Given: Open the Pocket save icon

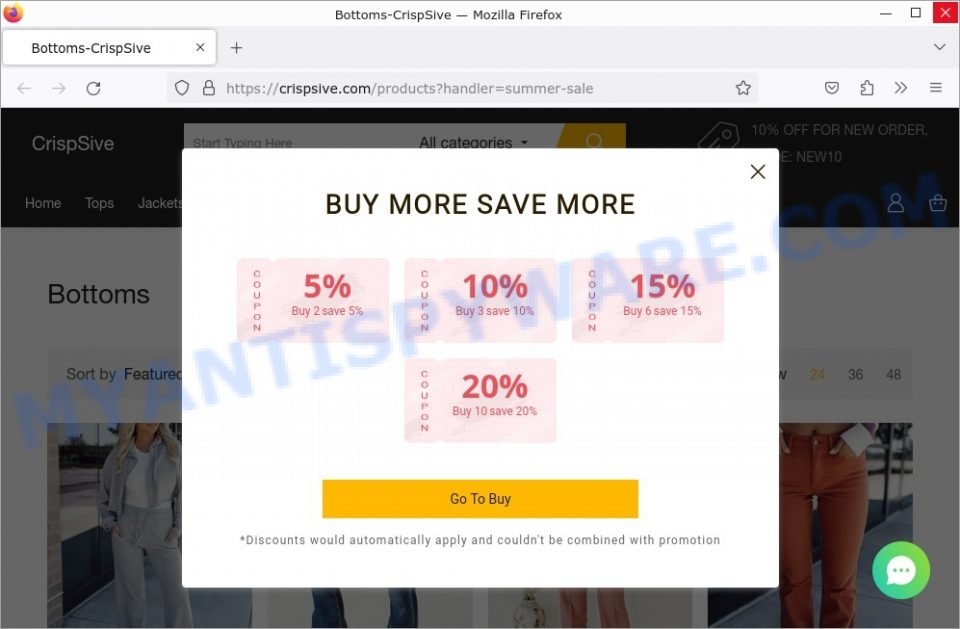Looking at the screenshot, I should [x=831, y=88].
